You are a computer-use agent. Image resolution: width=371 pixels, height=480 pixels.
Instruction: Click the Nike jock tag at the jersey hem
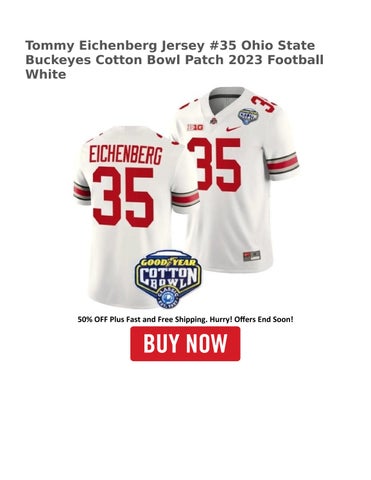tap(252, 256)
